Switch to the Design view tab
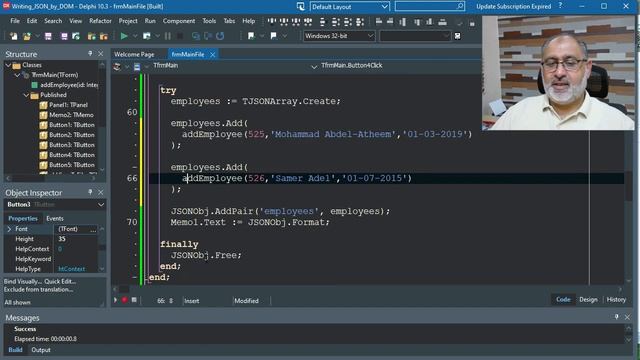This screenshot has height=360, width=640. 588,299
